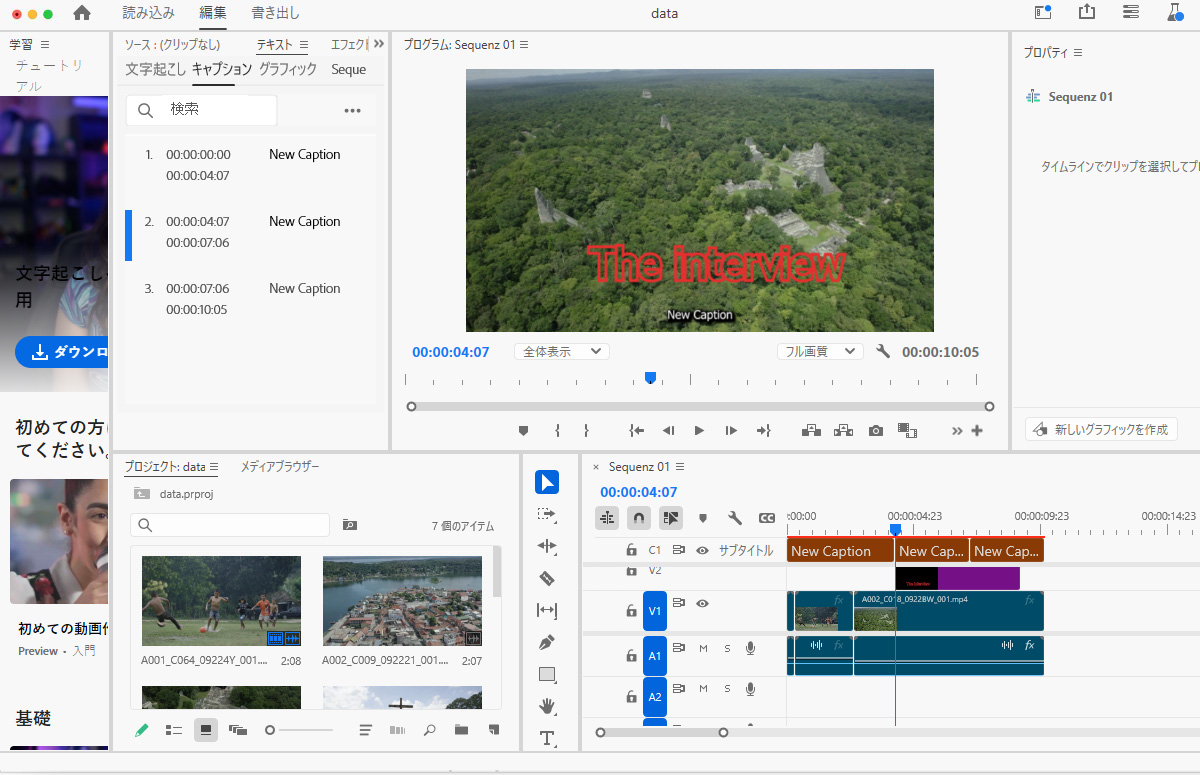
Task: Click the Add Marker icon in the timeline
Action: (703, 518)
